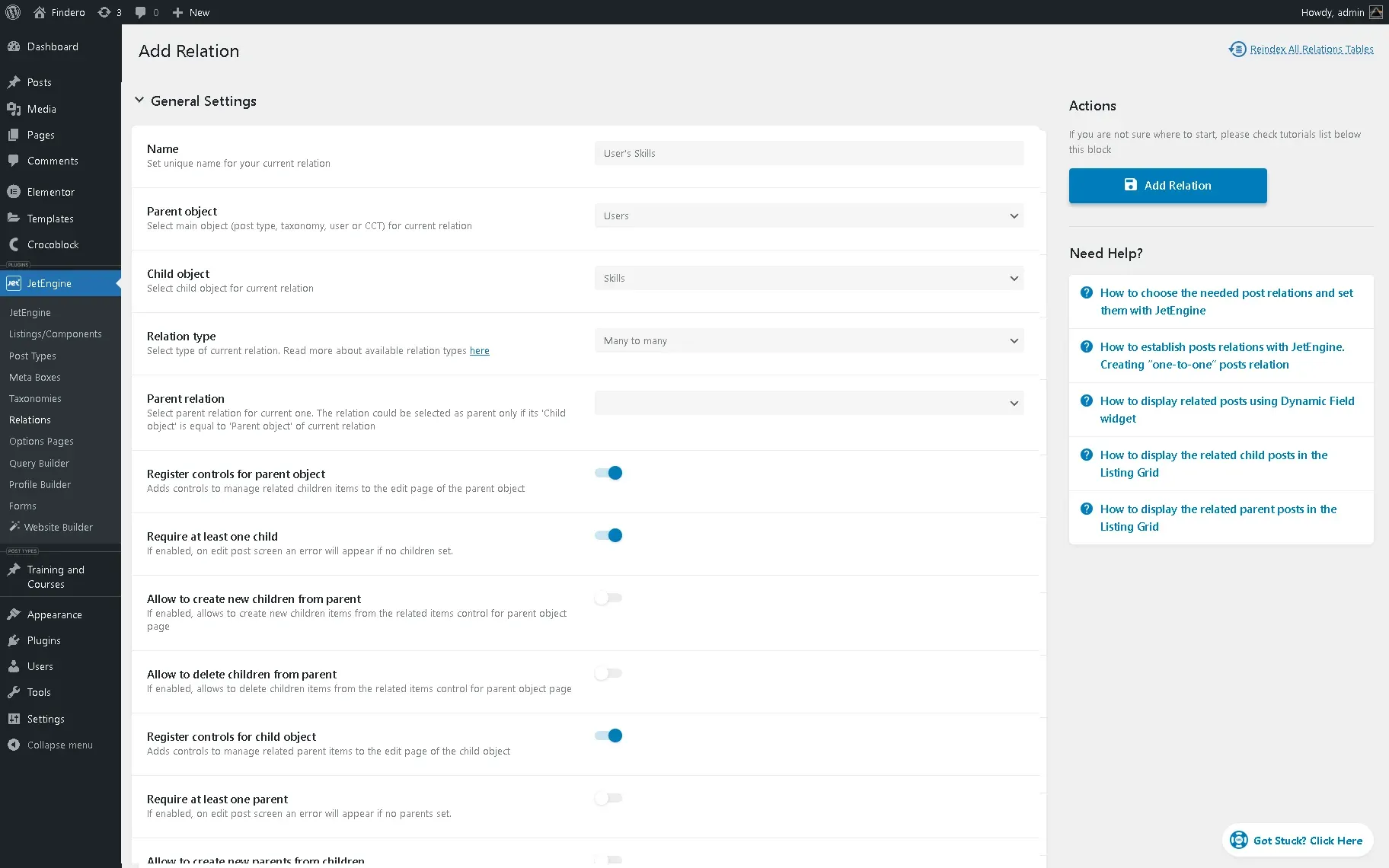Enable Allow to delete children from parent
1389x868 pixels.
pyautogui.click(x=608, y=673)
